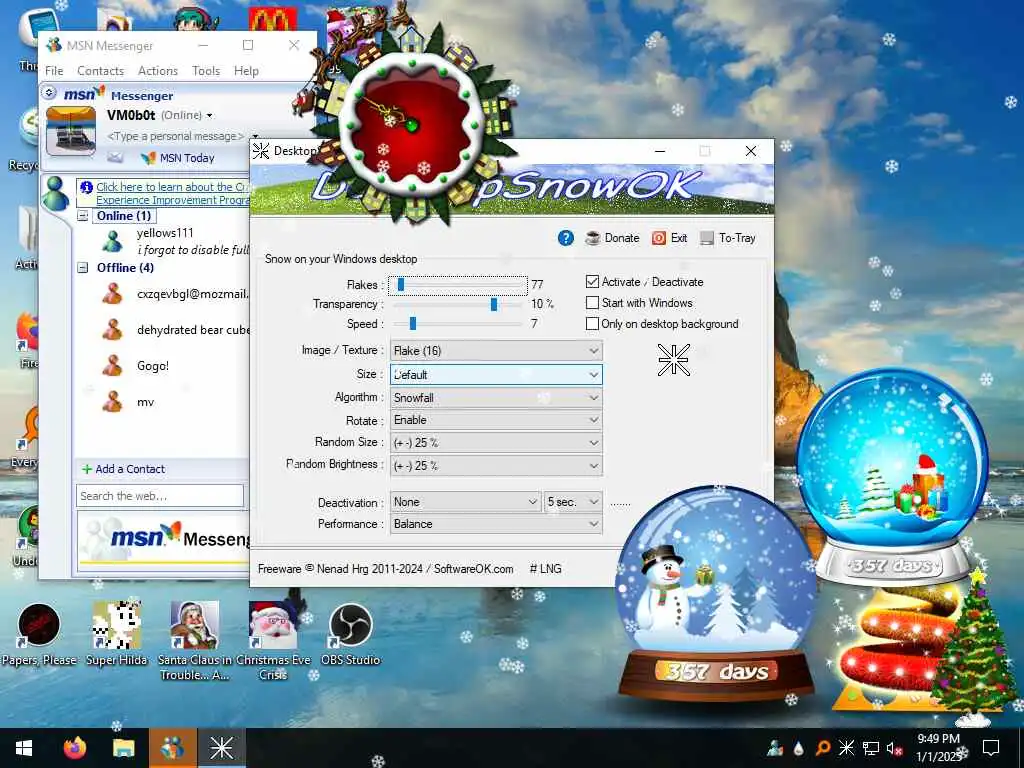Viewport: 1024px width, 768px height.
Task: Open Super Hilda desktop shortcut
Action: point(116,635)
